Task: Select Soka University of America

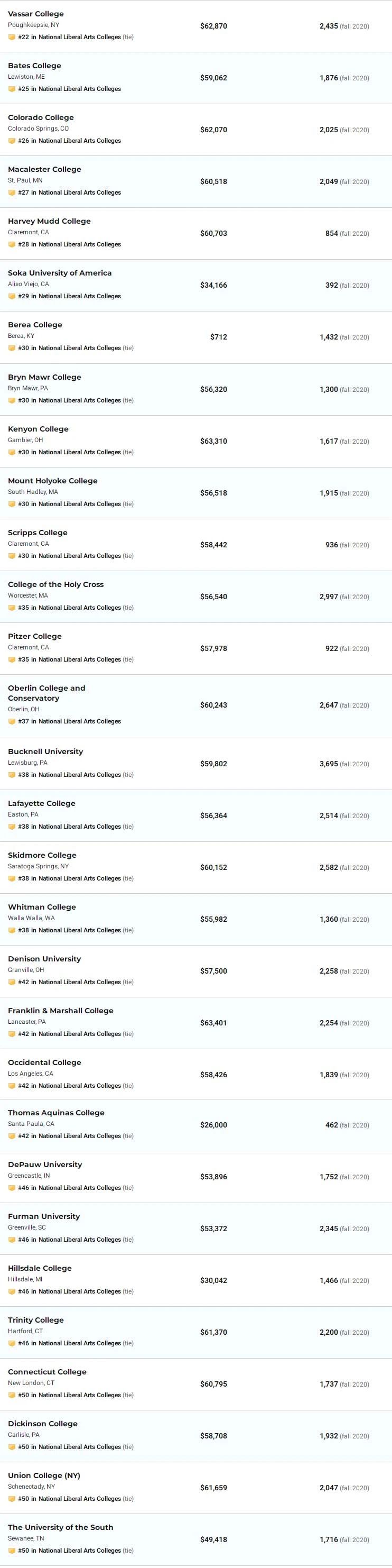Action: coord(60,273)
